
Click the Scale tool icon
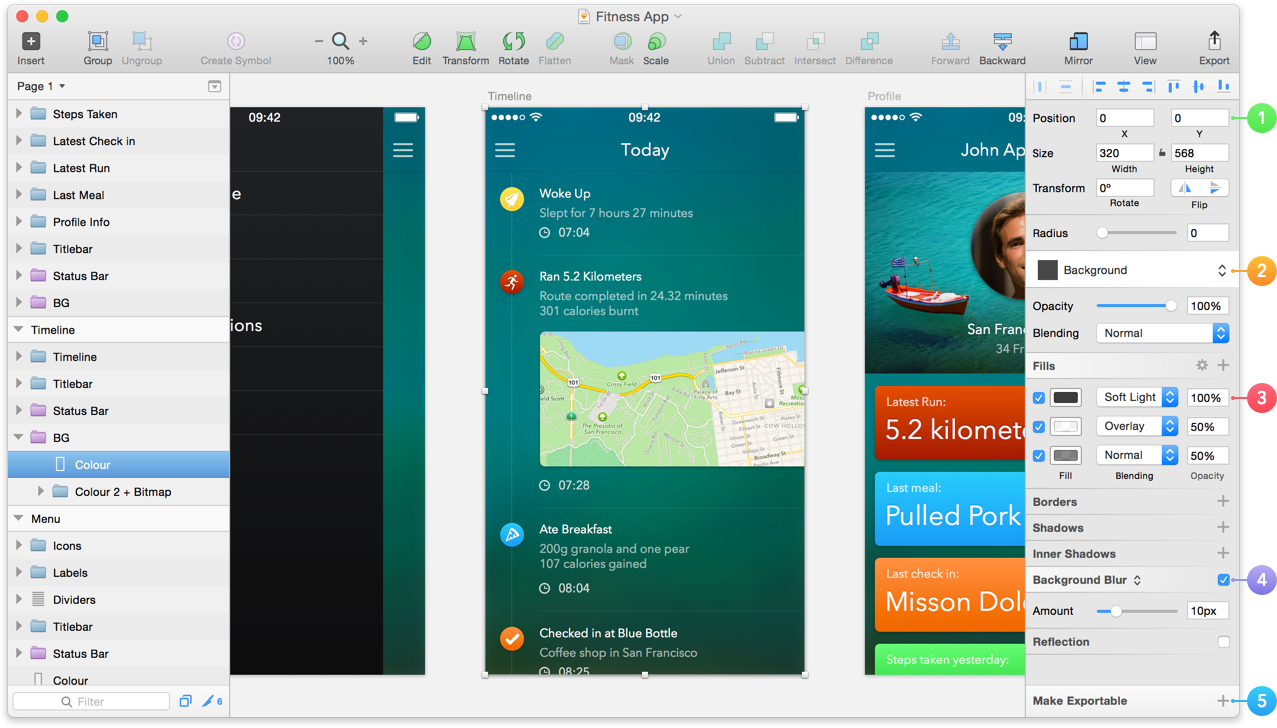click(x=656, y=42)
